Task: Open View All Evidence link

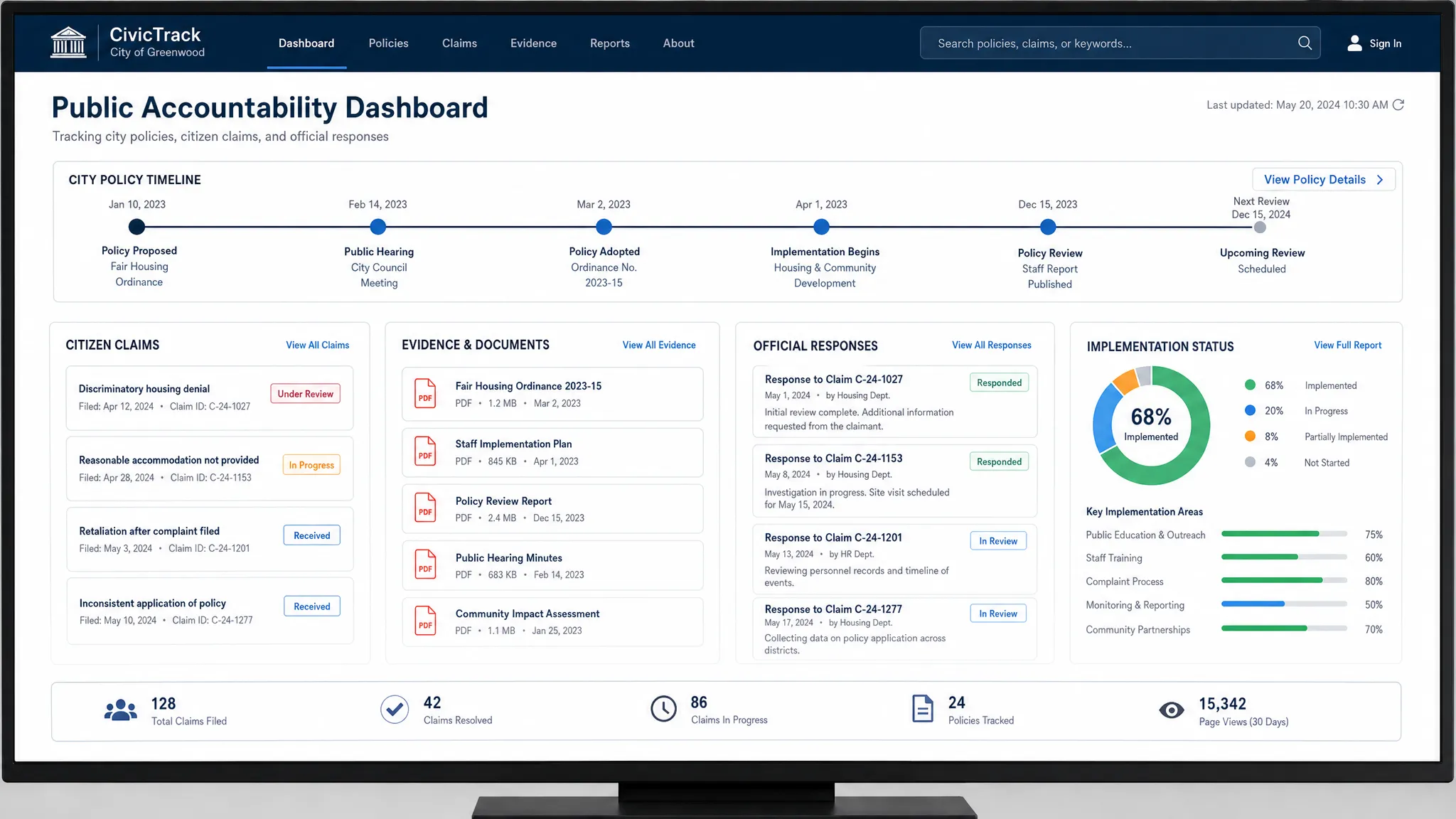Action: point(659,345)
